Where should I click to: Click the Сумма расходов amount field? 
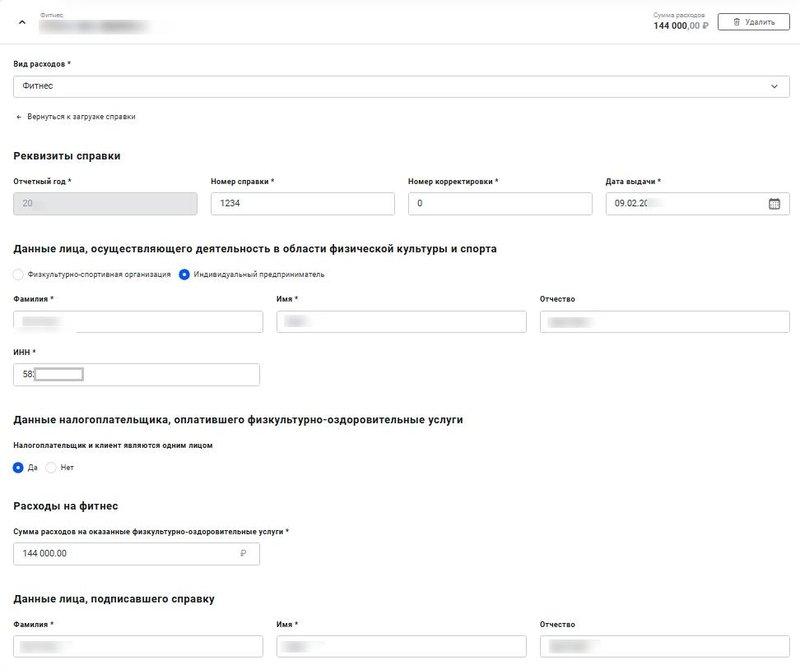point(136,553)
